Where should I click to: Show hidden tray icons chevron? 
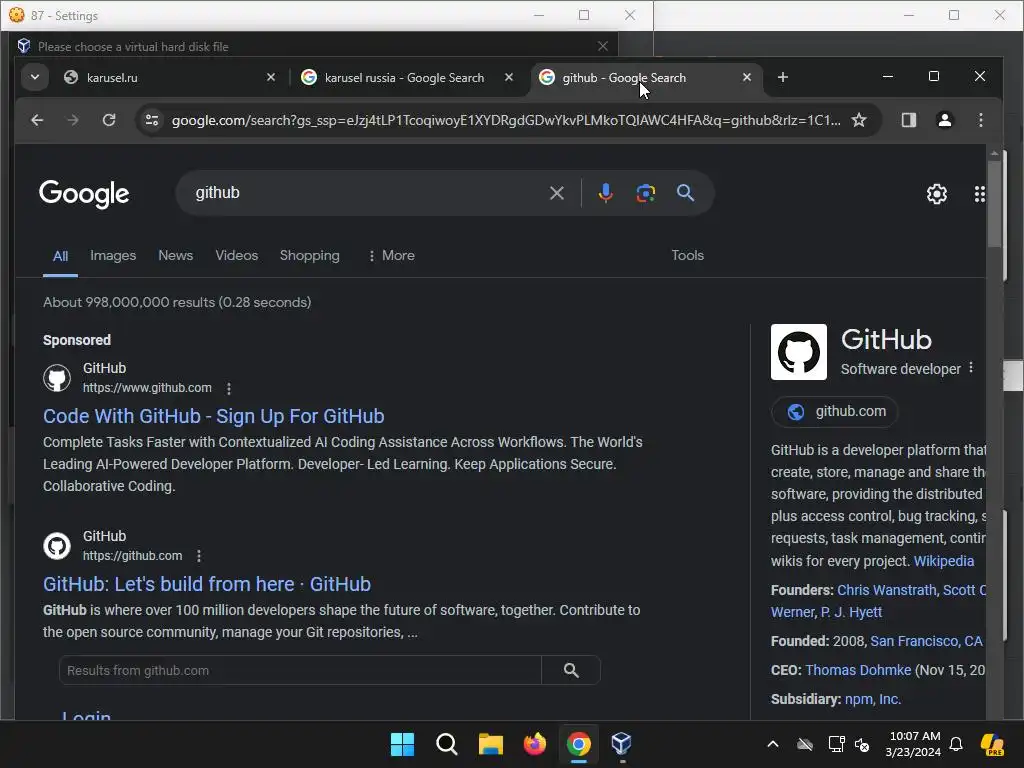coord(773,744)
